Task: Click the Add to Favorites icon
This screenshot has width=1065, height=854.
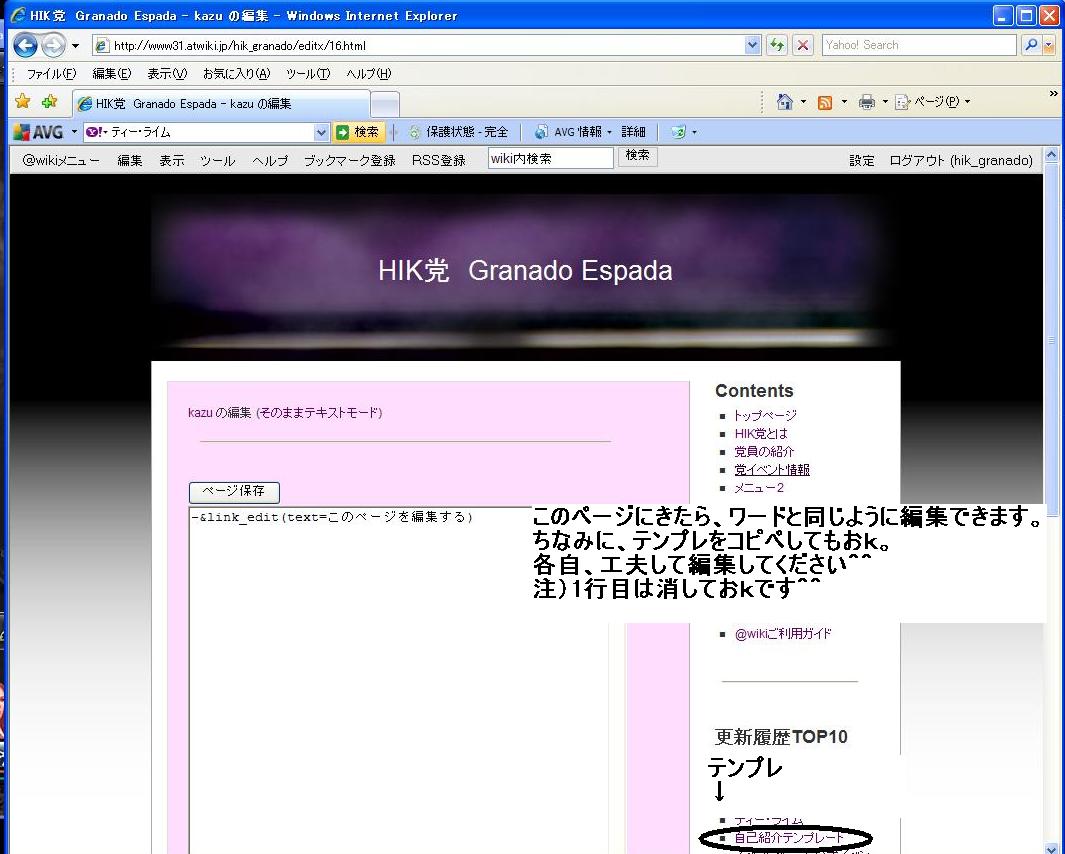Action: click(49, 102)
